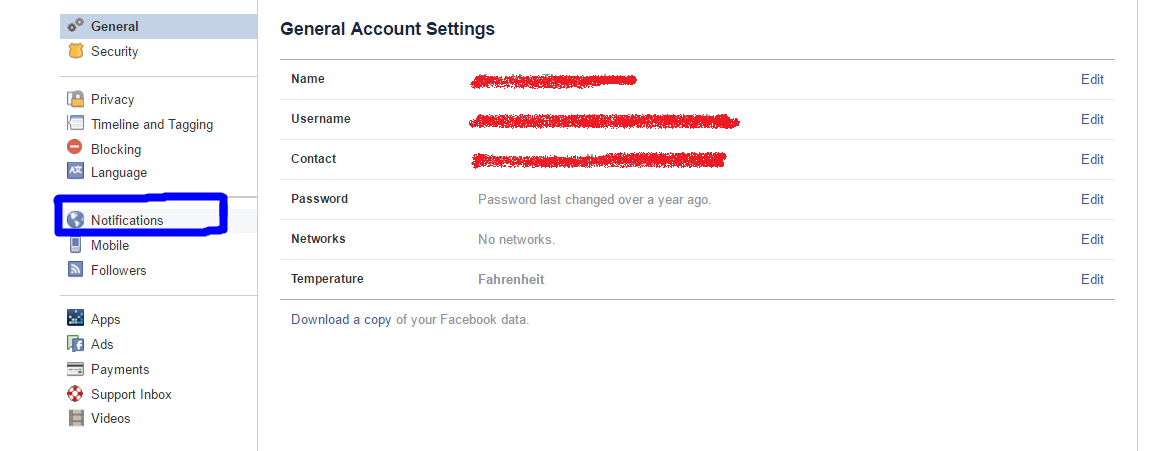Edit the Temperature setting
The width and height of the screenshot is (1176, 451).
(x=1092, y=279)
